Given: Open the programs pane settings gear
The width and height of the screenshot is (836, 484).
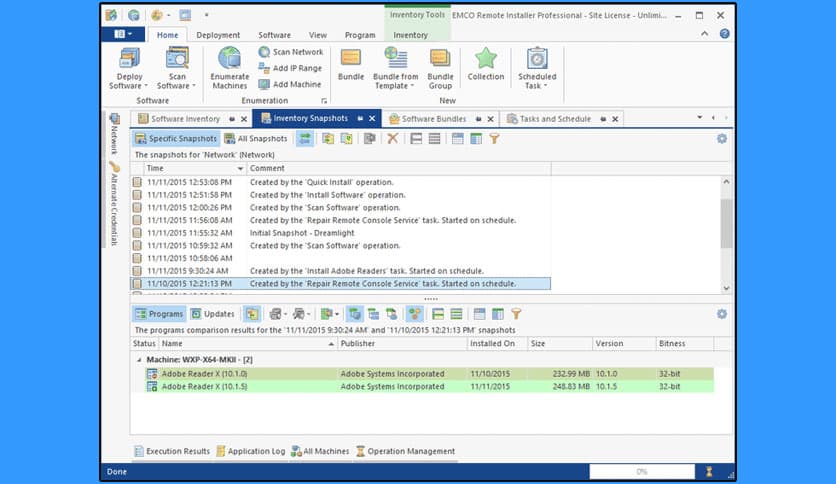Looking at the screenshot, I should pyautogui.click(x=721, y=314).
